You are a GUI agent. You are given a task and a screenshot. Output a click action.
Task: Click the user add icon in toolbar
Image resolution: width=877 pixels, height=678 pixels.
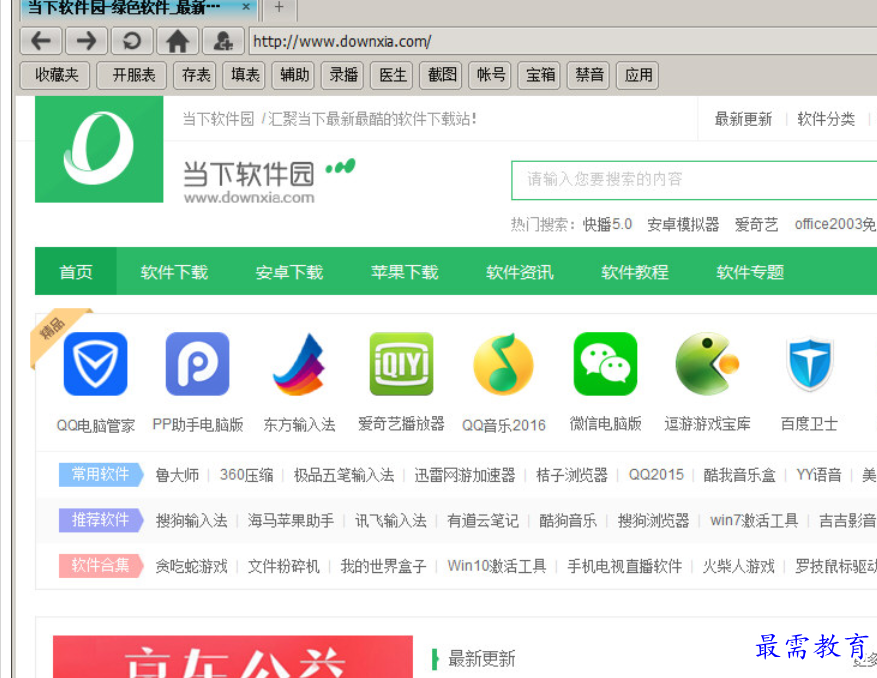point(223,41)
